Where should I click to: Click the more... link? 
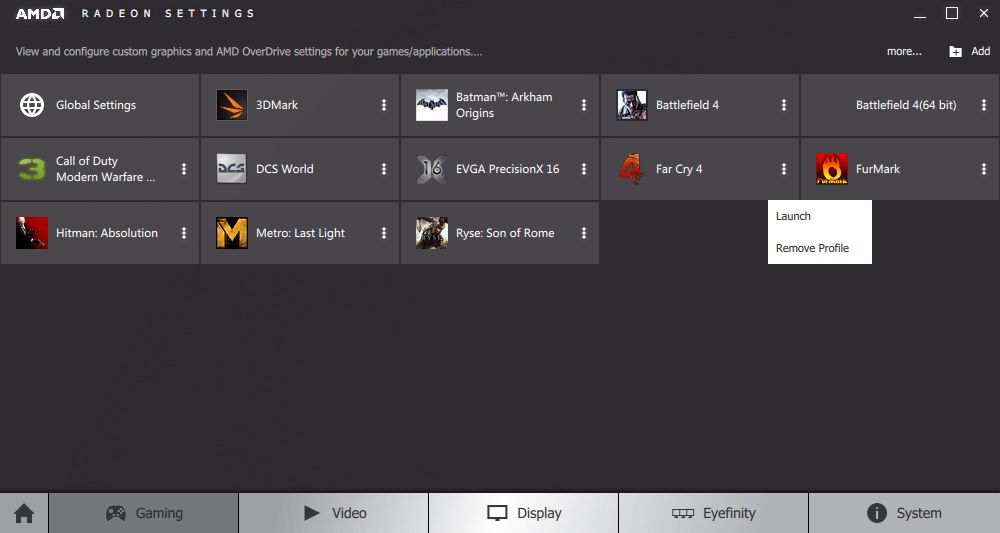(904, 52)
